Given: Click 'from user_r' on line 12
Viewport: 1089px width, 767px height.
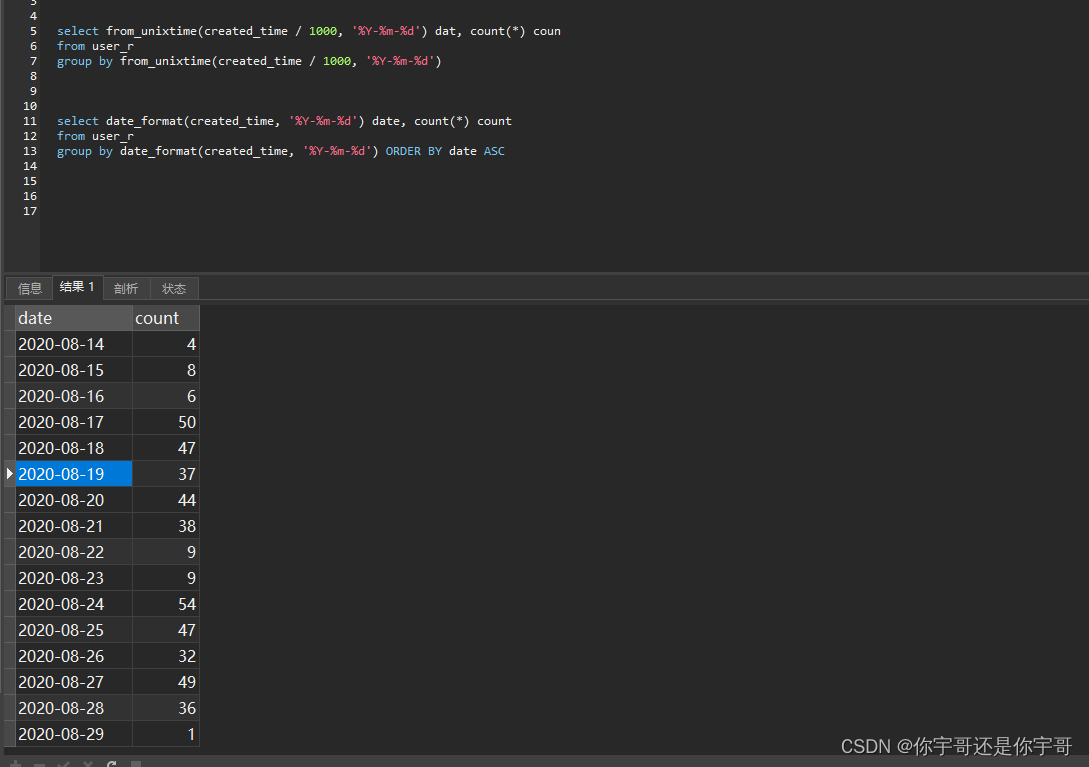Looking at the screenshot, I should tap(95, 136).
